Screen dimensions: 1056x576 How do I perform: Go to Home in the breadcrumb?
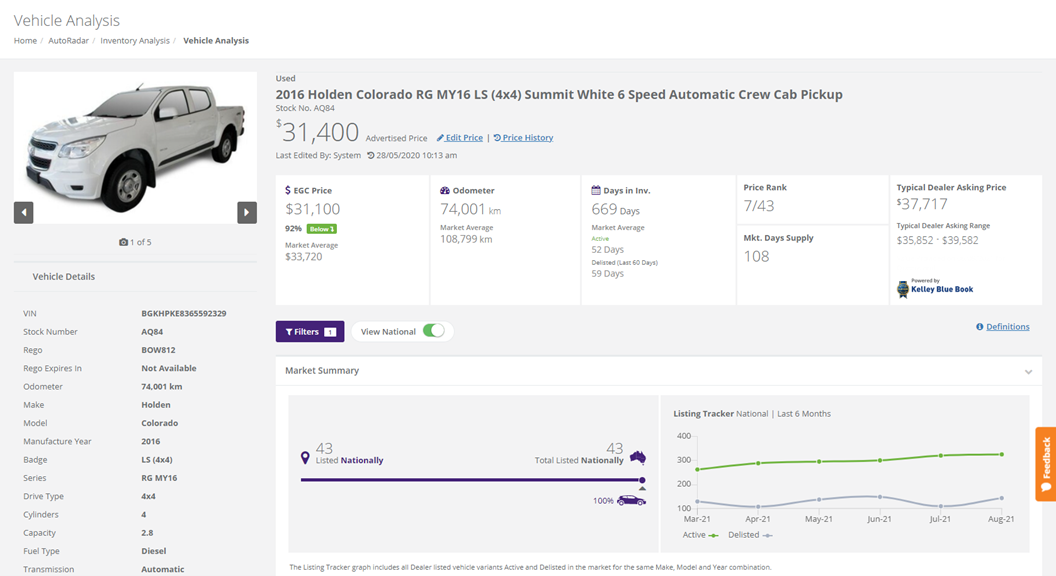[26, 40]
